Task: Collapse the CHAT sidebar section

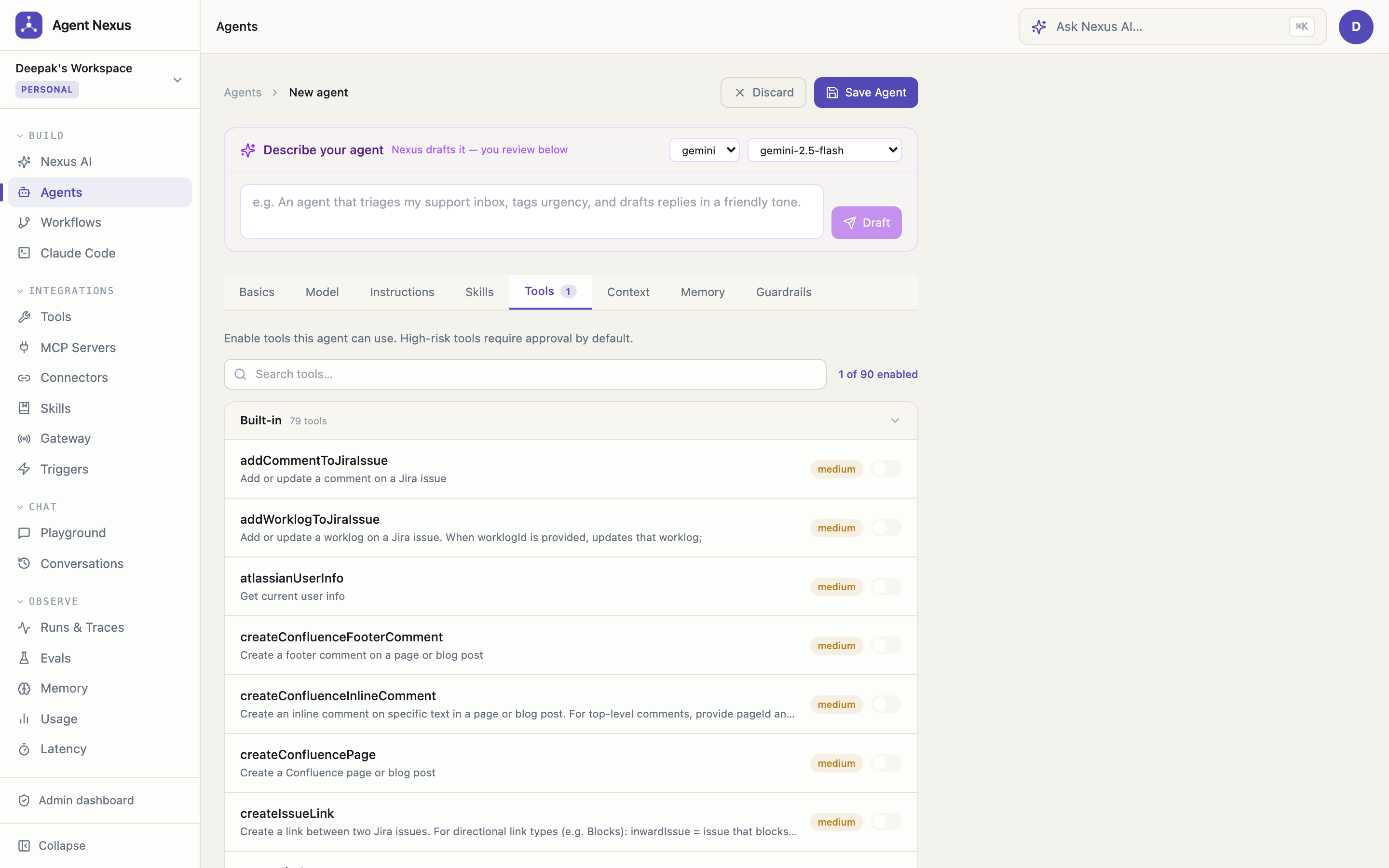Action: [37, 507]
